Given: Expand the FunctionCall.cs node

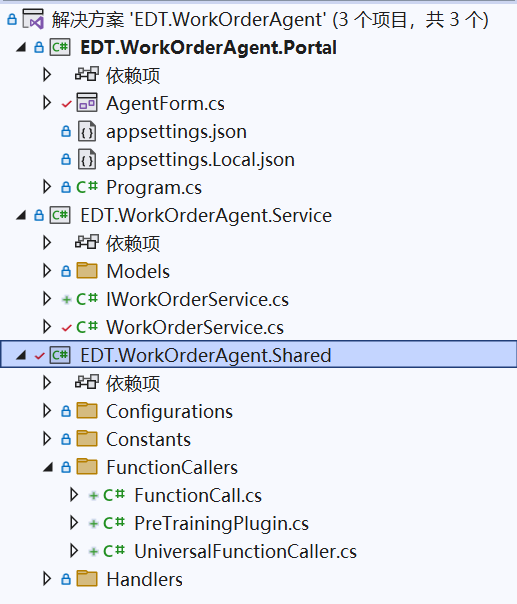Looking at the screenshot, I should coord(74,495).
